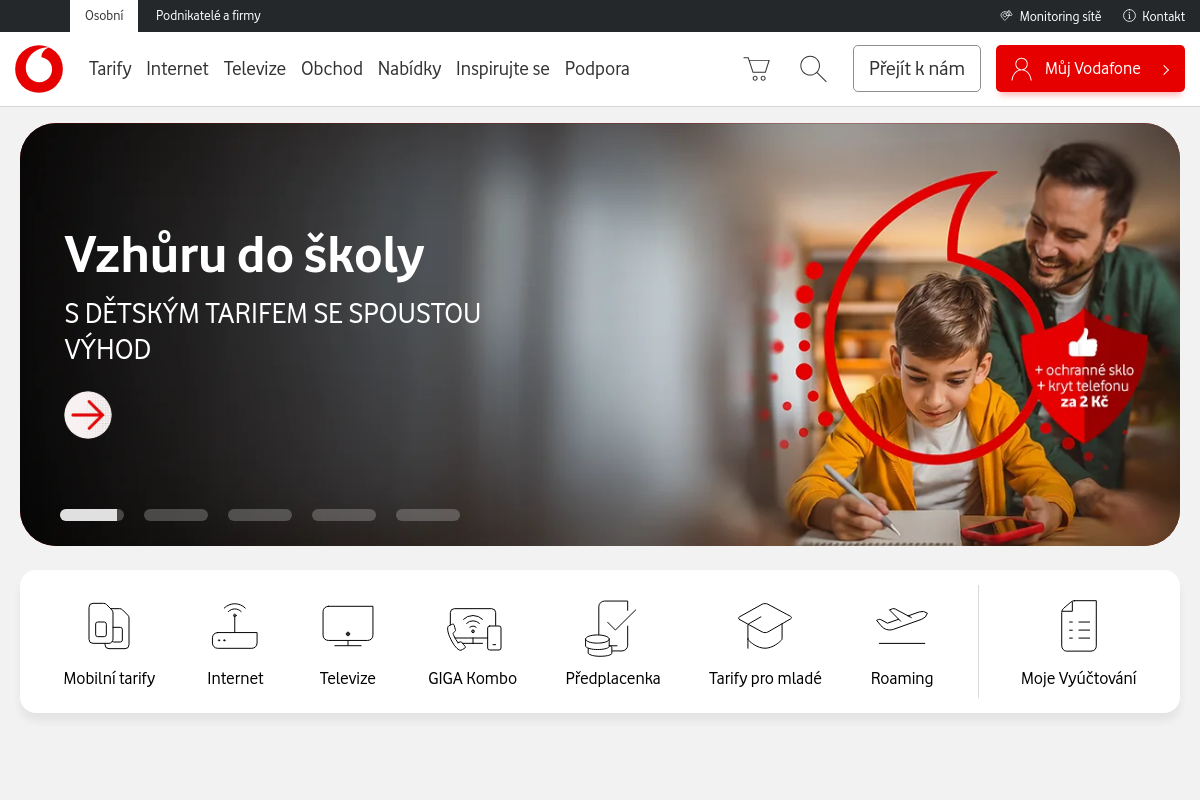Click the Mobilní tarify label
1200x800 pixels.
[x=109, y=678]
